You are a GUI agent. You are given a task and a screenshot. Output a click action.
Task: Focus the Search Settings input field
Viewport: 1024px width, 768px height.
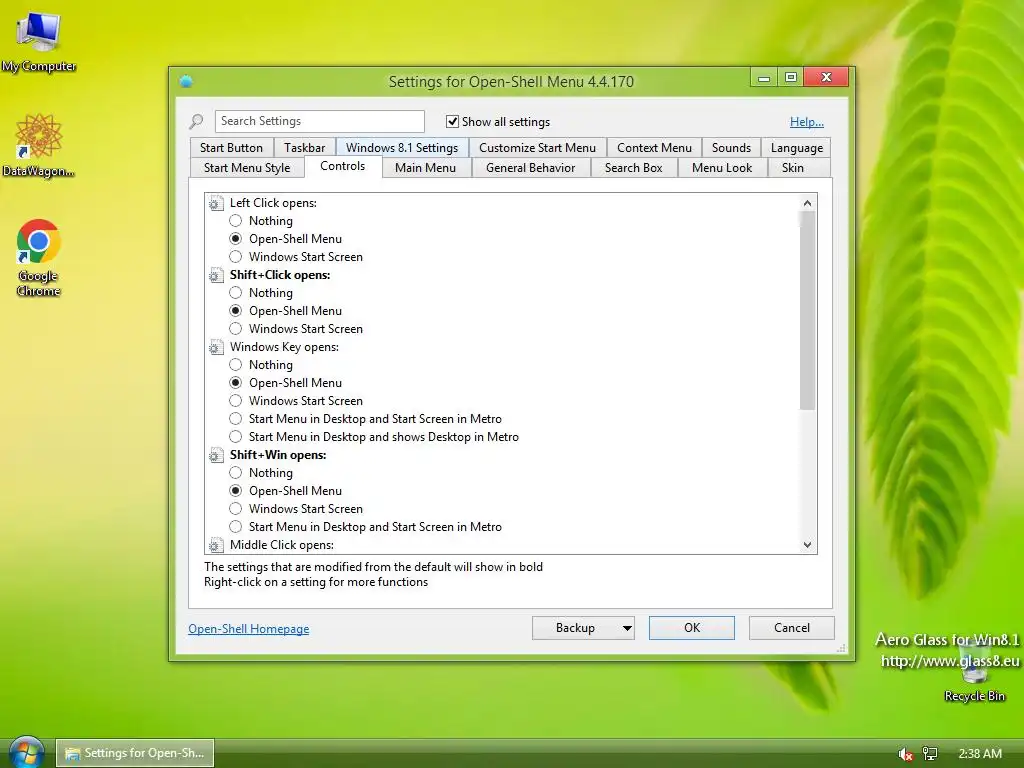pos(319,121)
